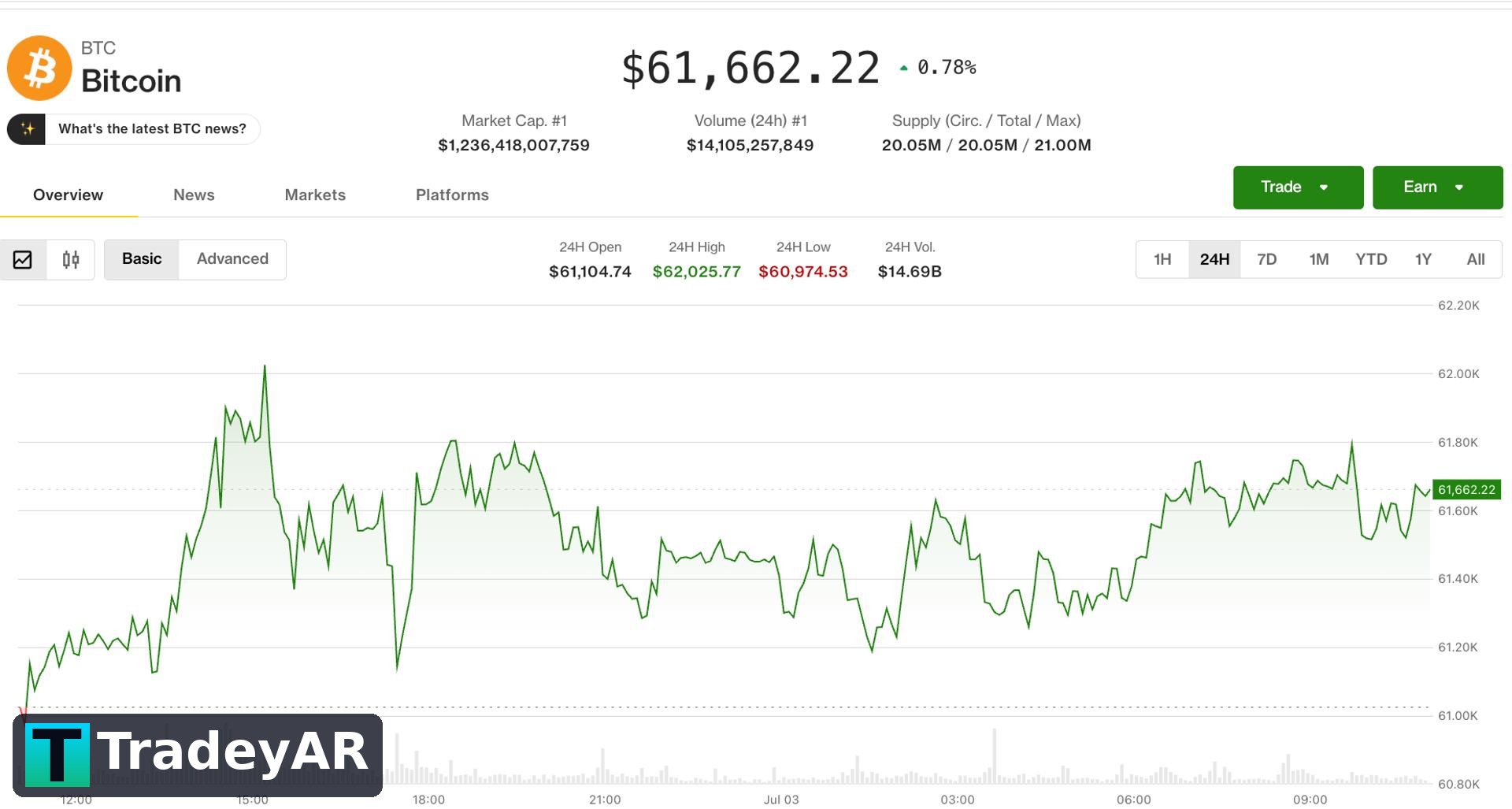Switch to the Markets tab
This screenshot has width=1512, height=809.
pos(315,195)
